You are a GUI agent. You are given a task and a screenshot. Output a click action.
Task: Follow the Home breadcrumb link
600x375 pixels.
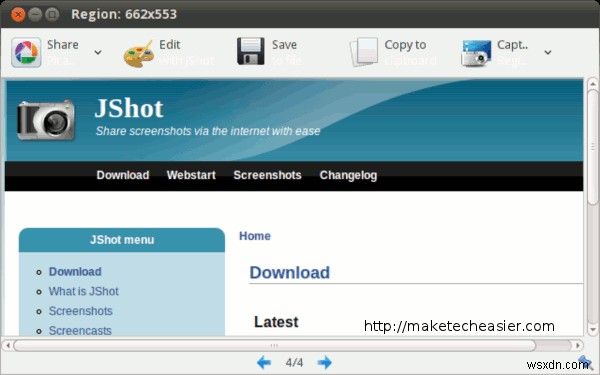(255, 236)
